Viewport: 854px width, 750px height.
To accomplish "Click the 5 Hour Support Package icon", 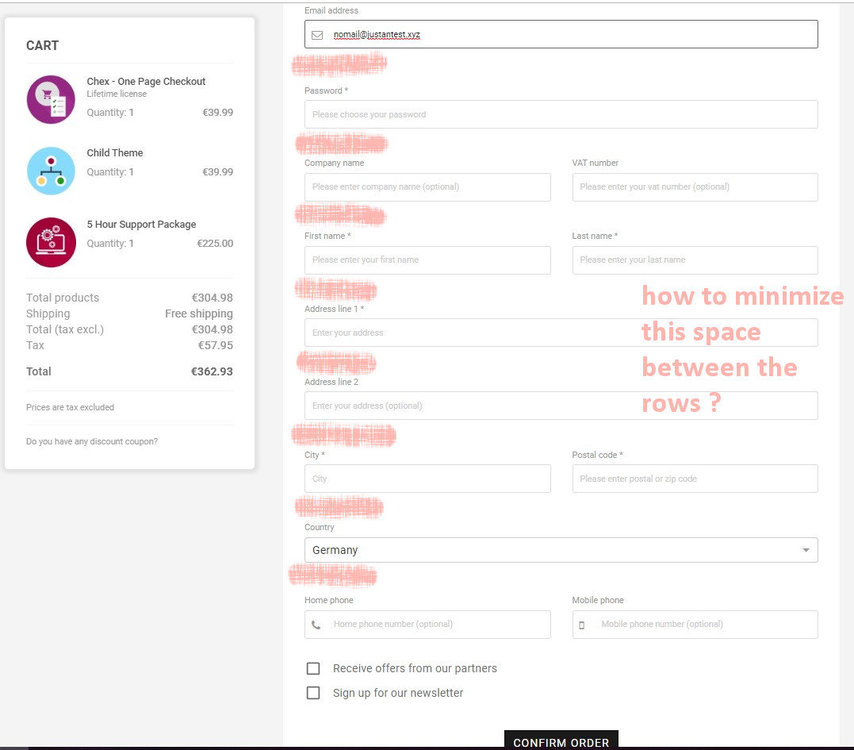I will pos(51,242).
